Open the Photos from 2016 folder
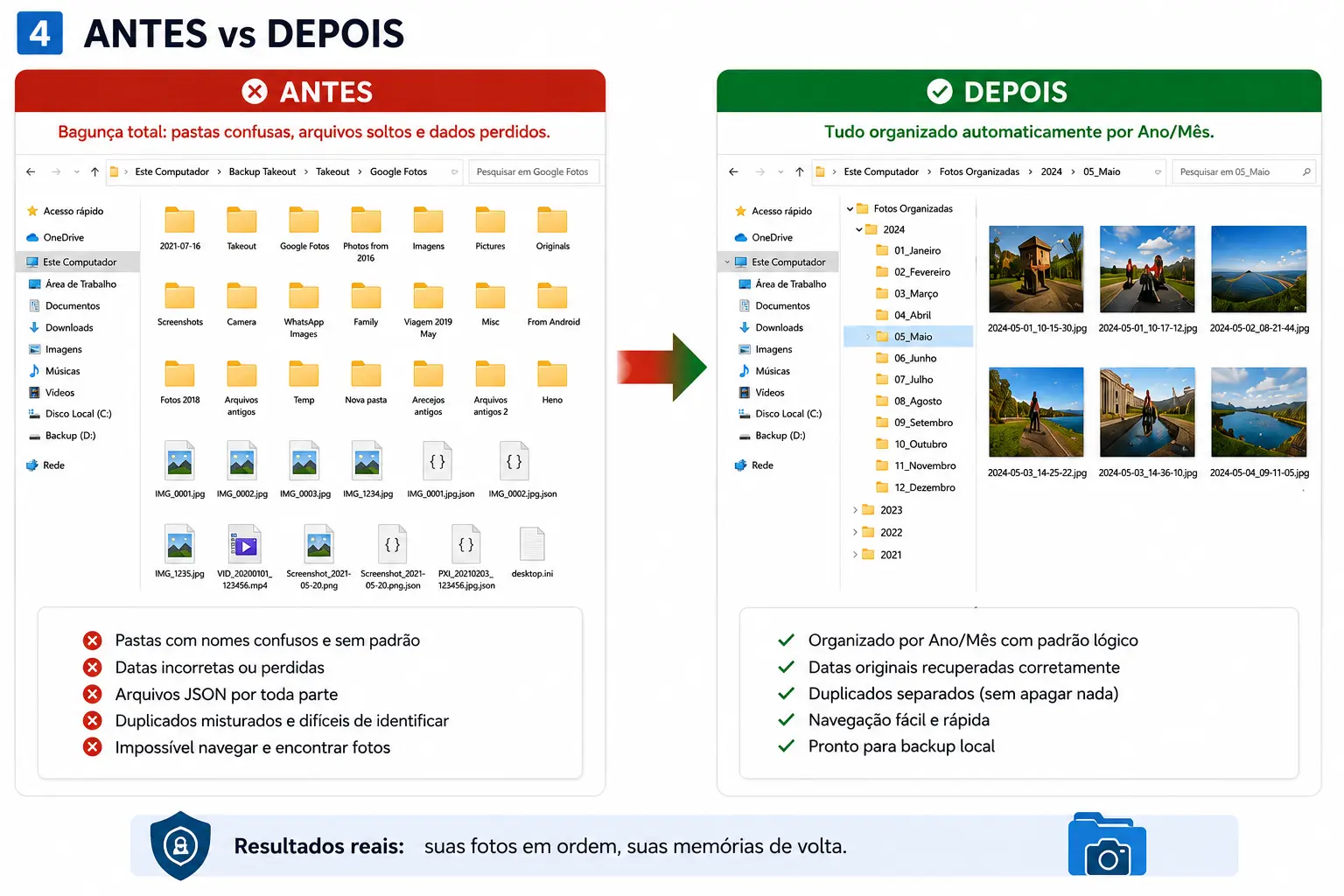 coord(366,234)
